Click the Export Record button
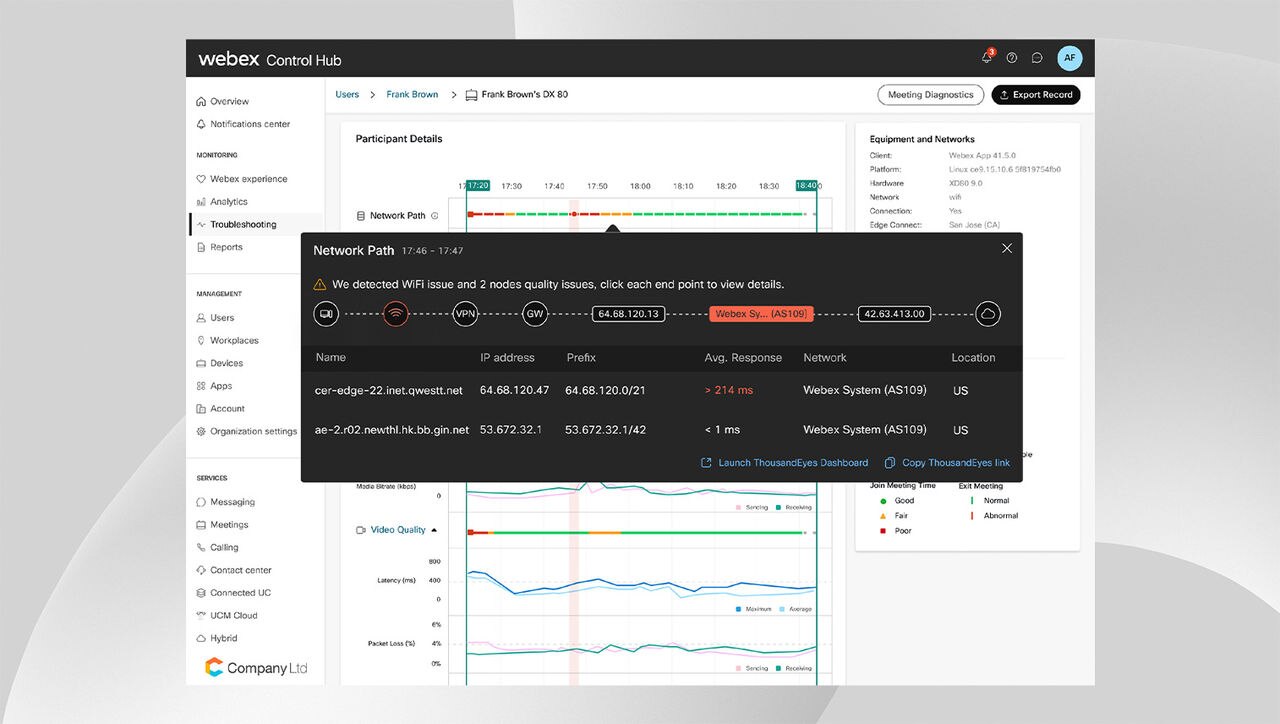 pos(1036,95)
